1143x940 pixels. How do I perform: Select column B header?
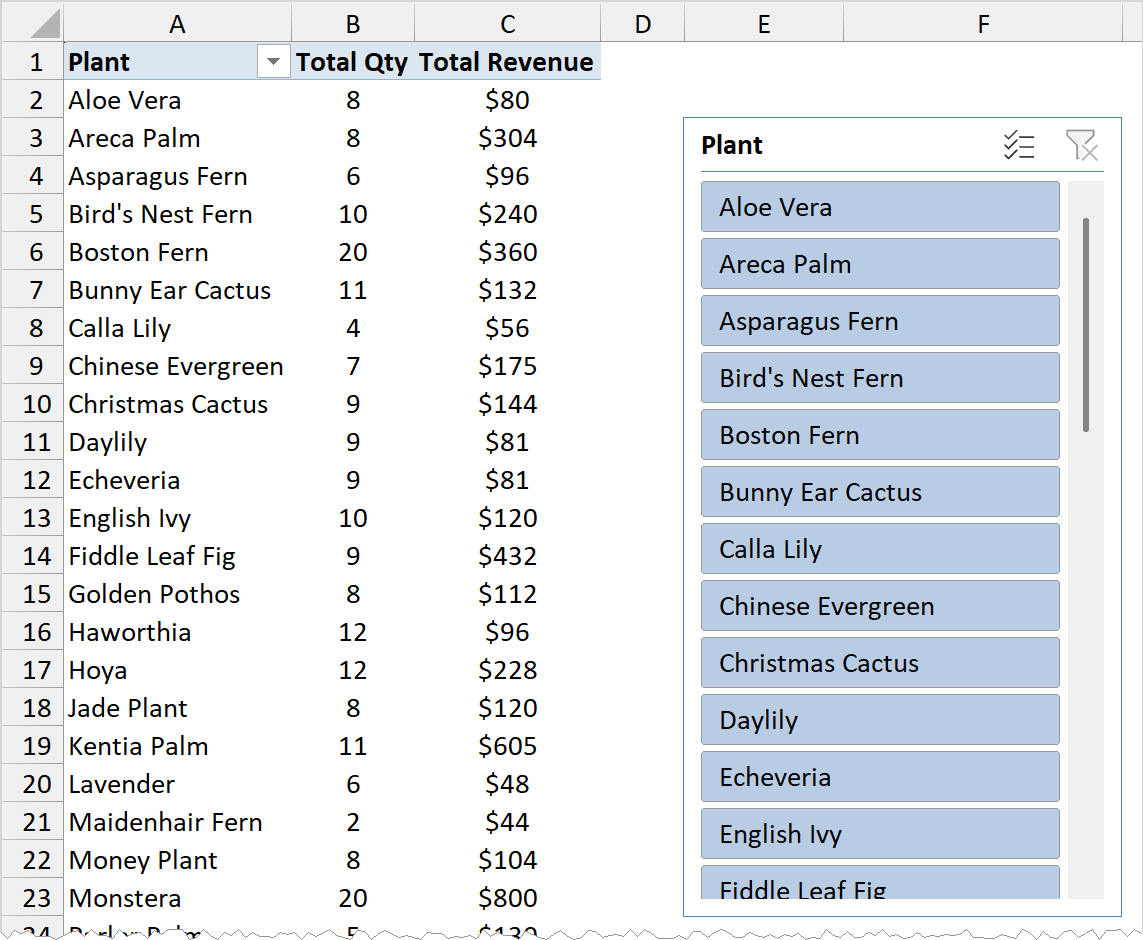click(x=353, y=23)
